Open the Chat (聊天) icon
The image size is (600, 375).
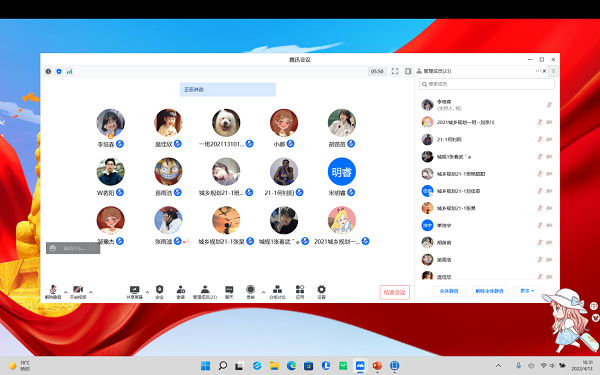[x=229, y=292]
